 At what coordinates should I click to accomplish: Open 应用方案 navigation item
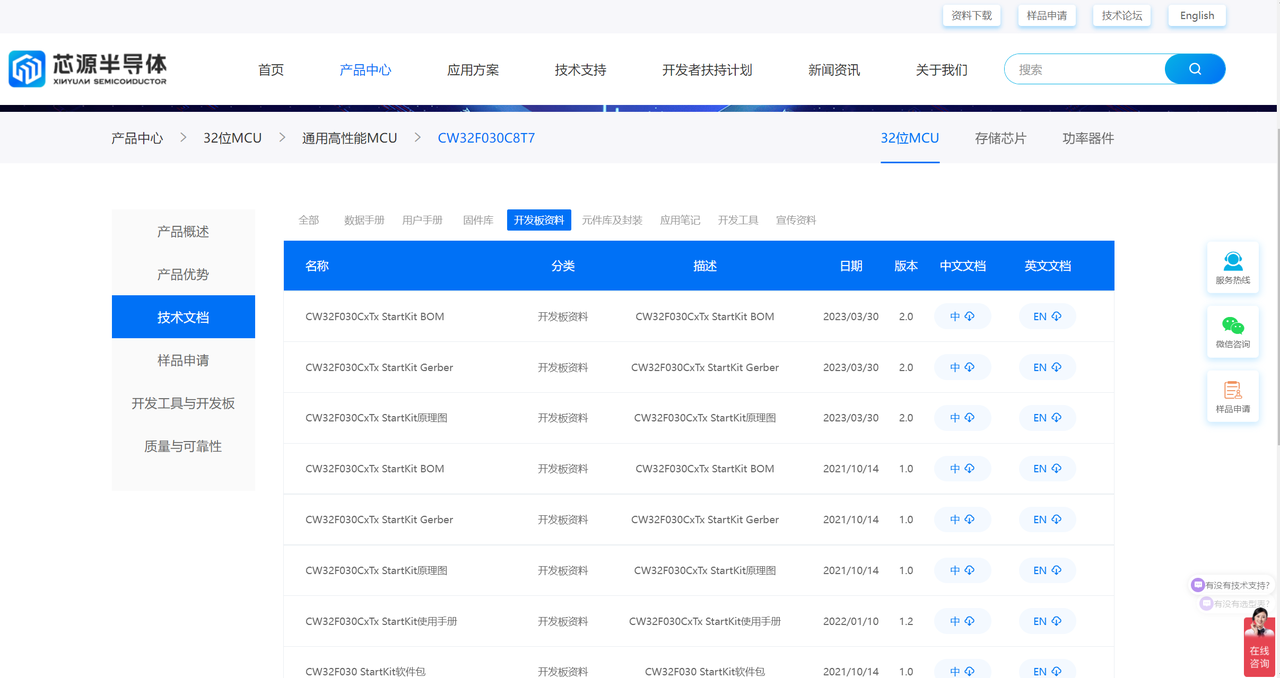(x=473, y=70)
